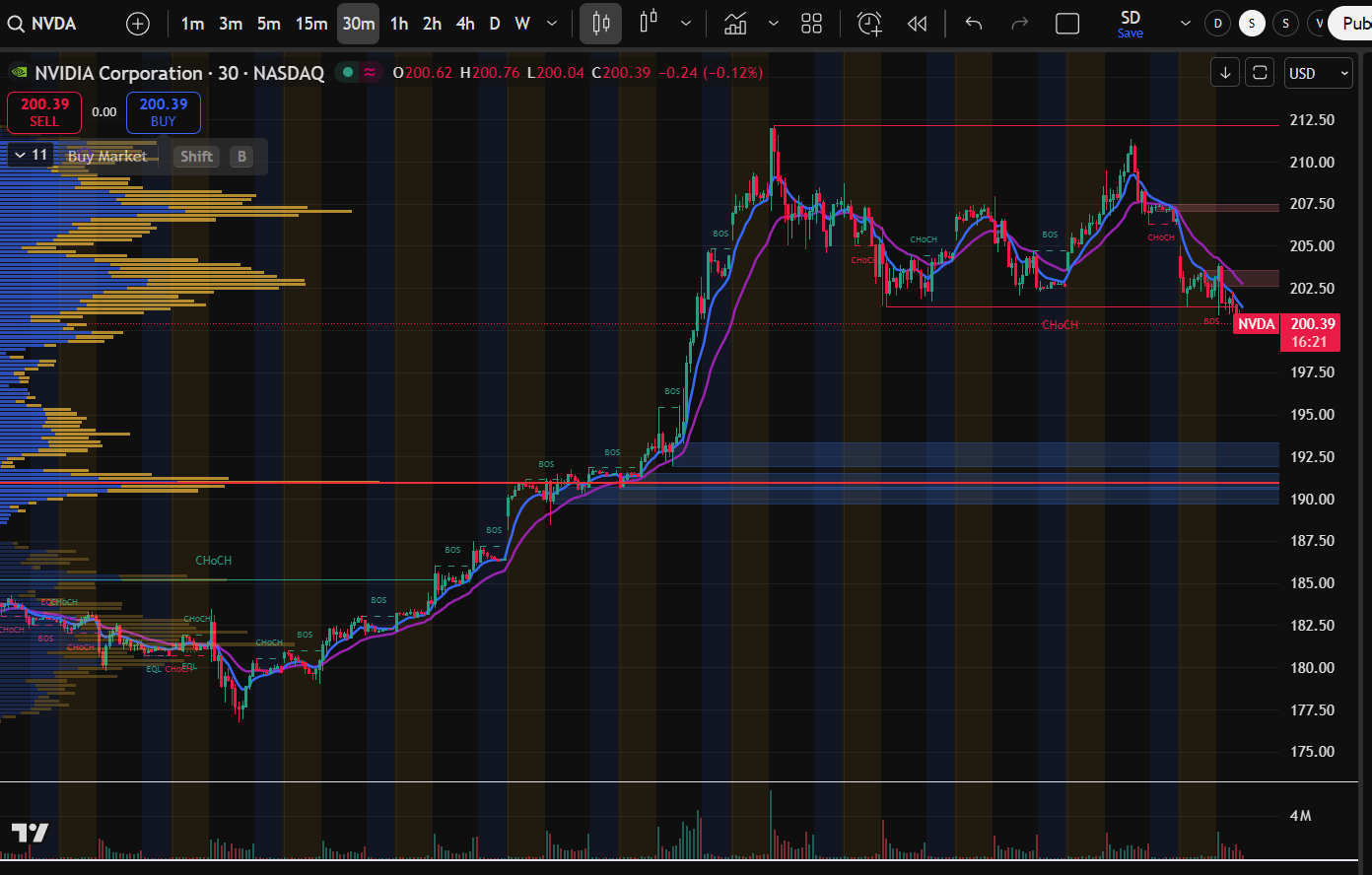The image size is (1372, 875).
Task: Click the −0.24 (−0.12%) change value
Action: (710, 73)
